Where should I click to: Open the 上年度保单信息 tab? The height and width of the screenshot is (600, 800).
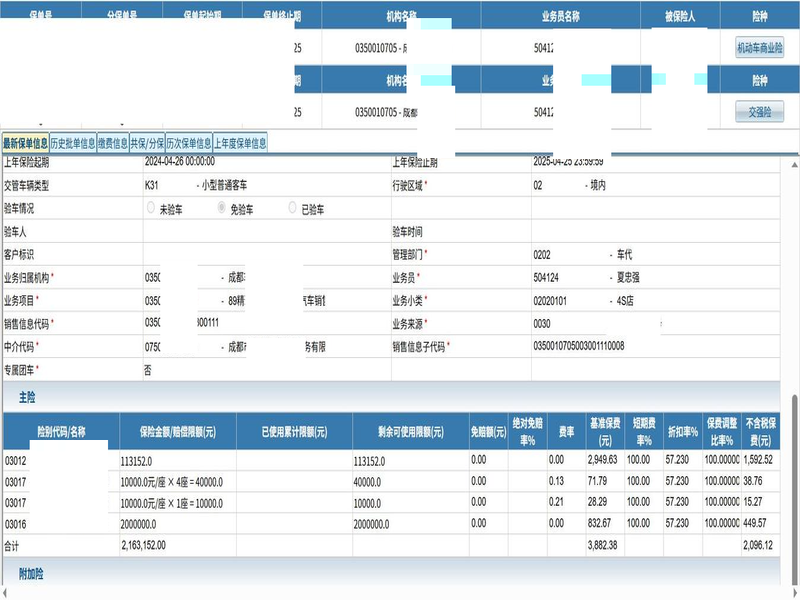tap(240, 143)
